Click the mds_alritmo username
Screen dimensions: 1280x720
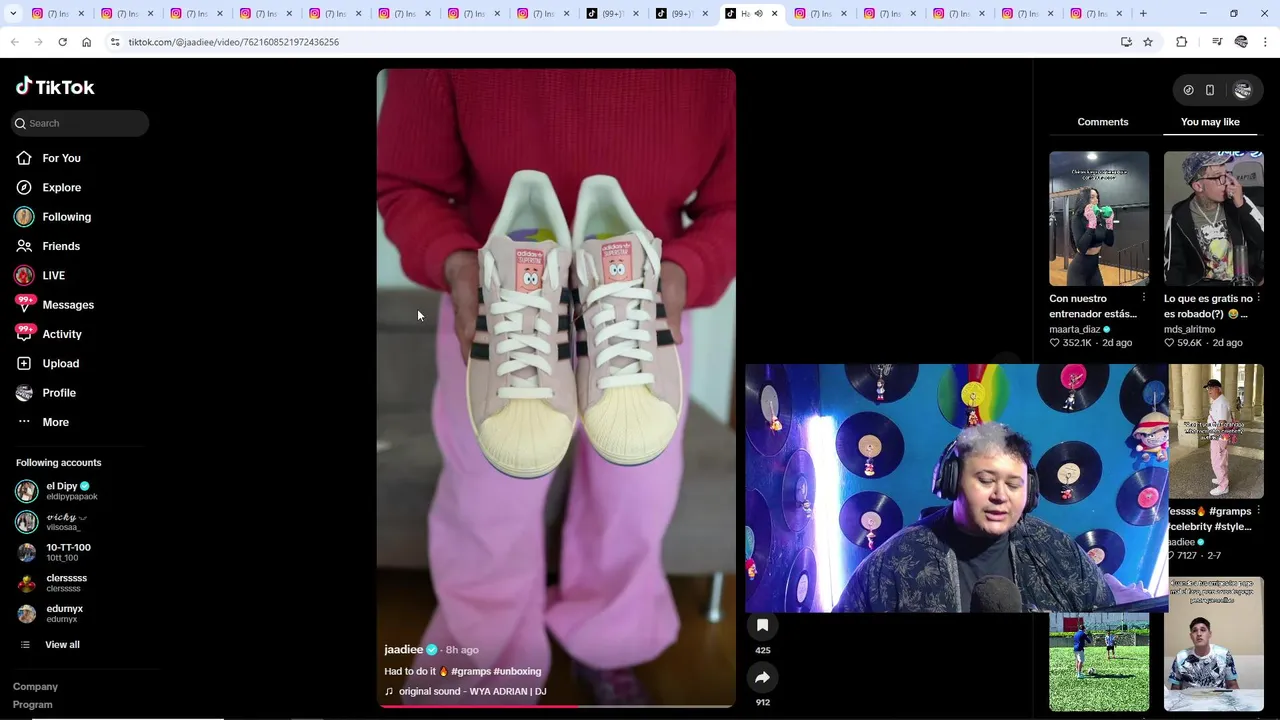1189,329
